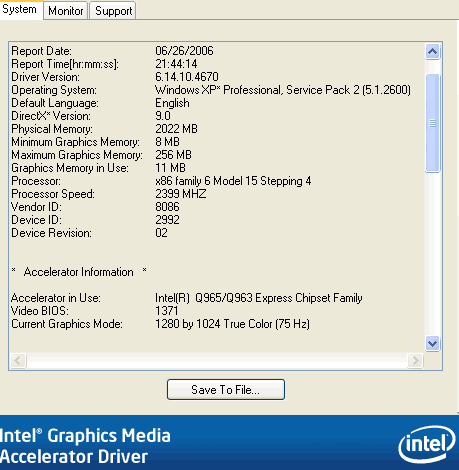Click the Operating System Windows XP line
This screenshot has width=459, height=470.
pyautogui.click(x=283, y=90)
